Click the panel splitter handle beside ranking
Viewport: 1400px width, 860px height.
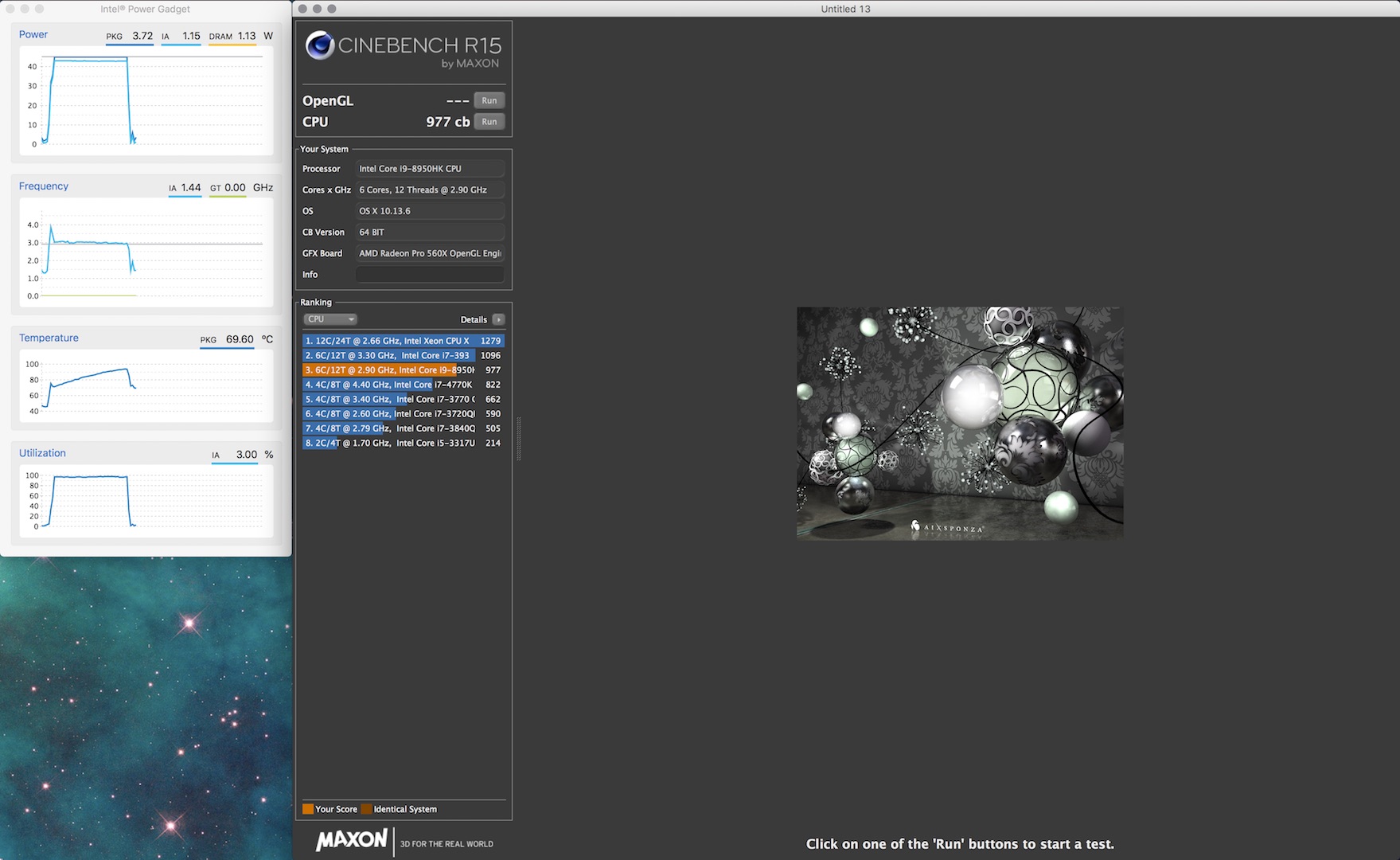pos(519,439)
